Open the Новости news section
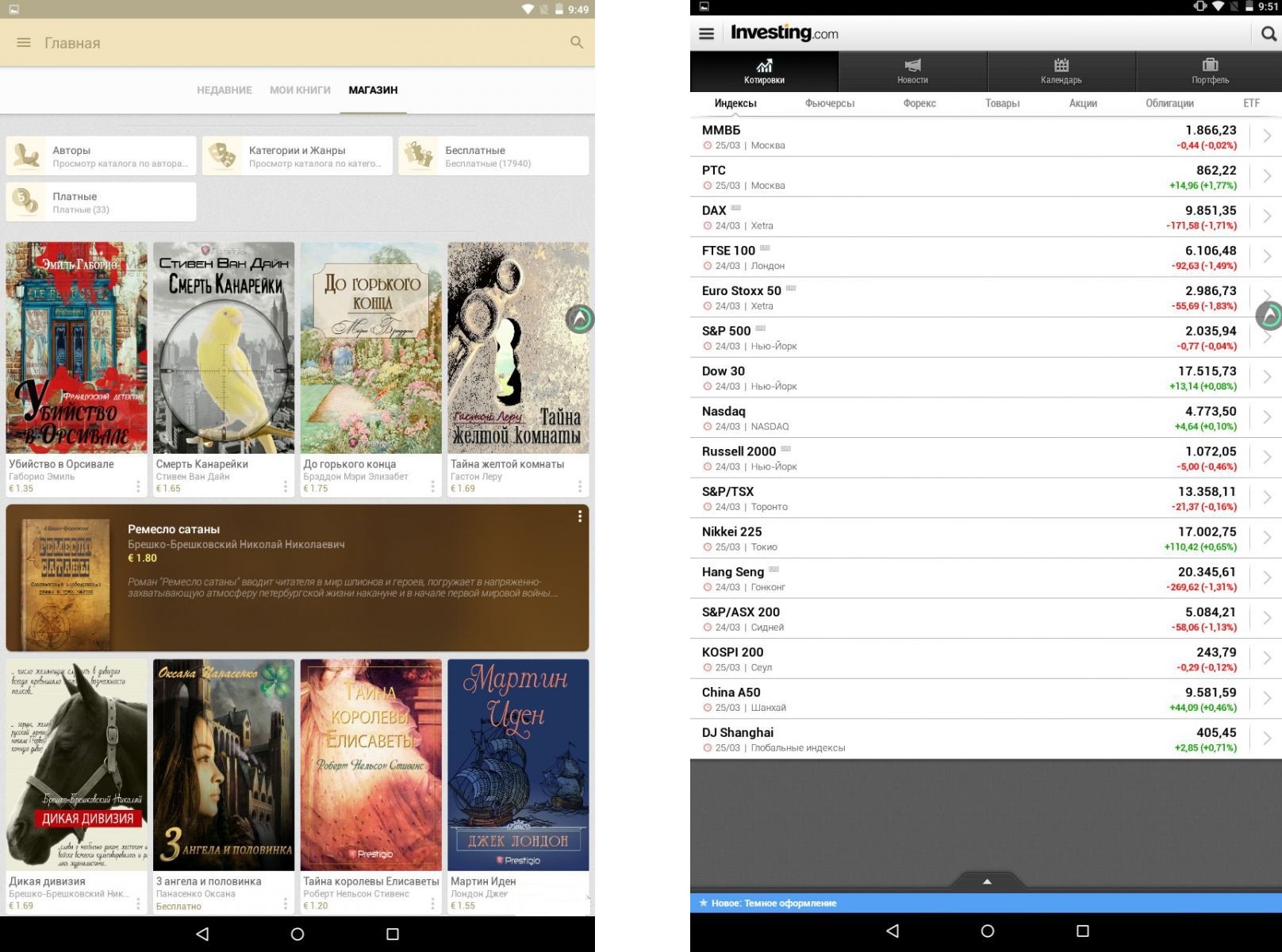1282x952 pixels. [913, 71]
